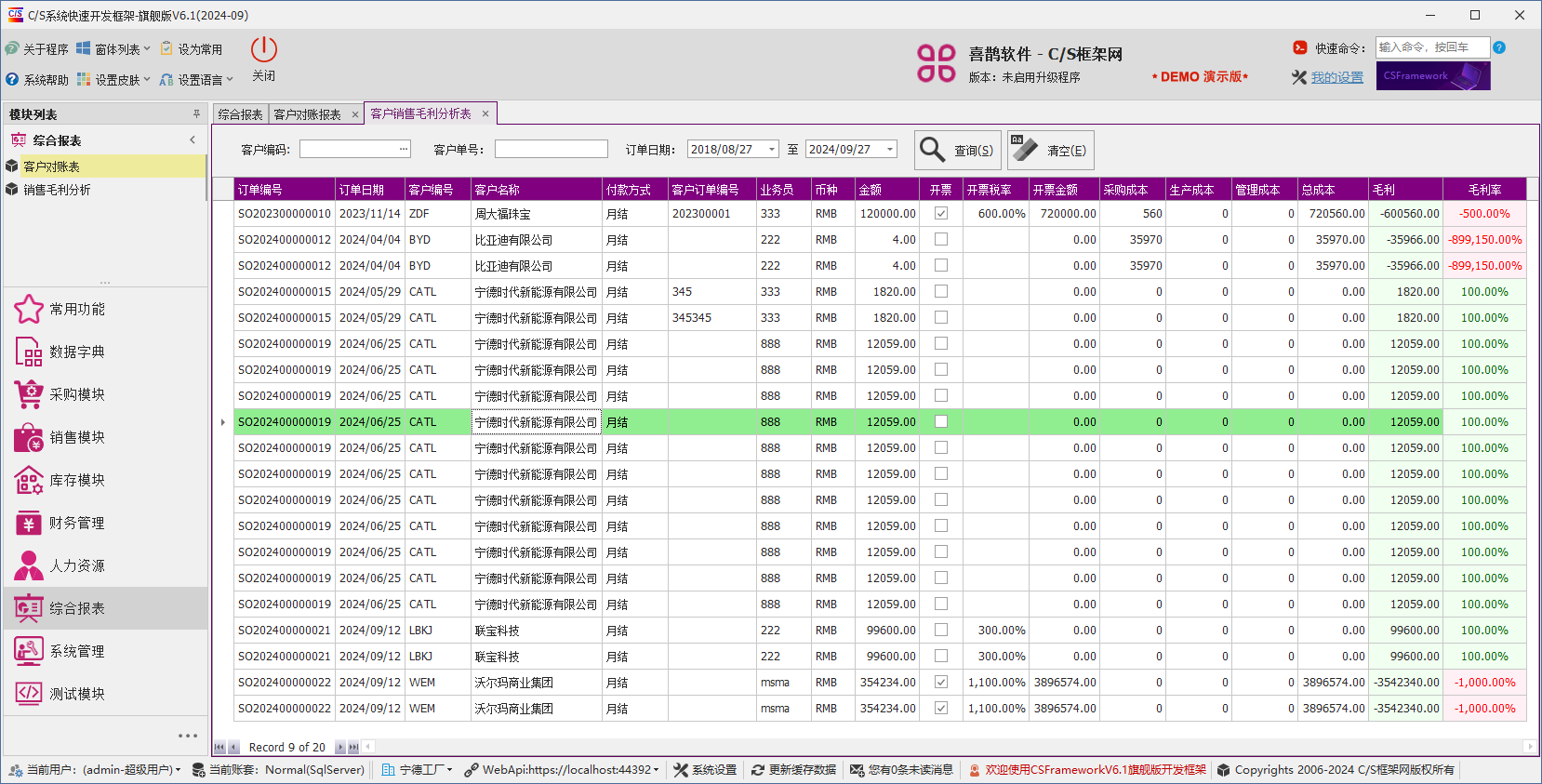Viewport: 1542px width, 784px height.
Task: Open current user admin dropdown in status bar
Action: pos(95,770)
